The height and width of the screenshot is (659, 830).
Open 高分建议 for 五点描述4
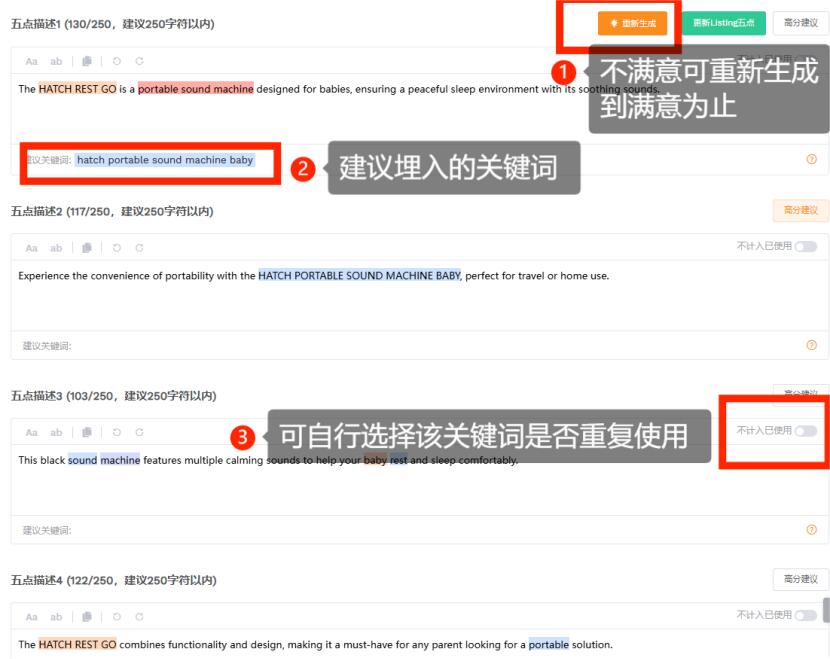coord(800,579)
